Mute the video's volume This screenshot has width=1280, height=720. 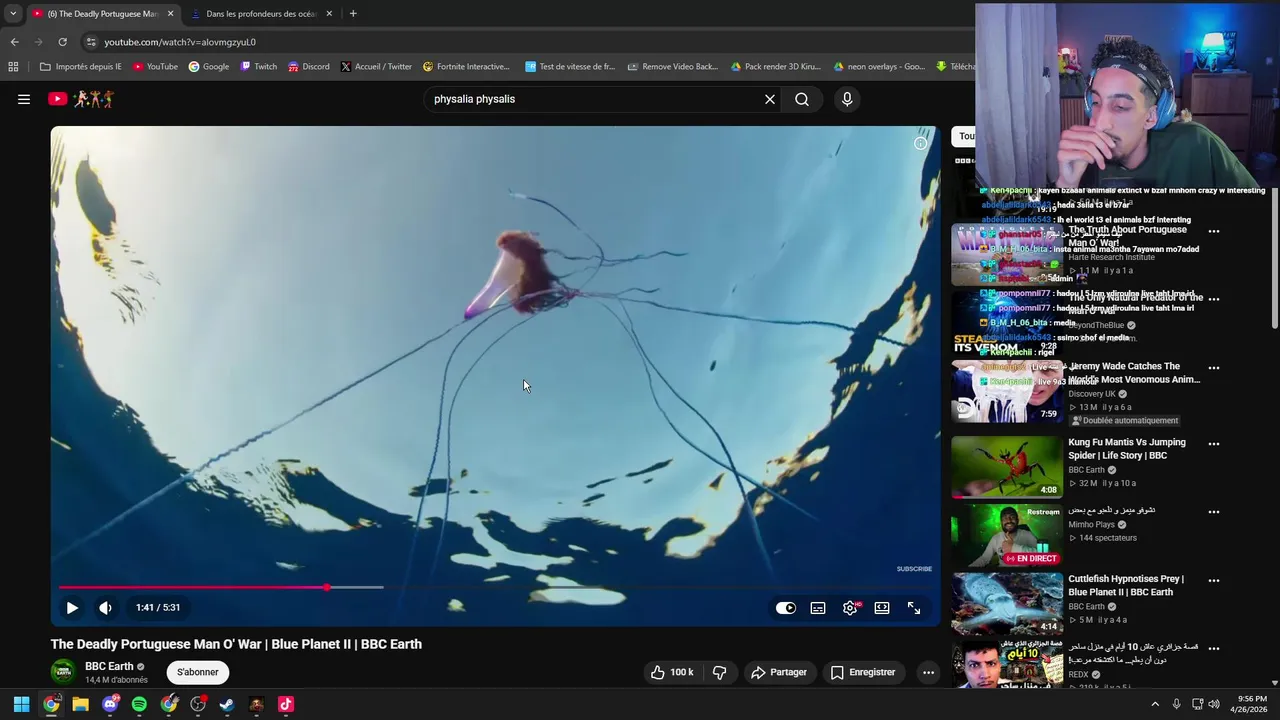point(105,607)
